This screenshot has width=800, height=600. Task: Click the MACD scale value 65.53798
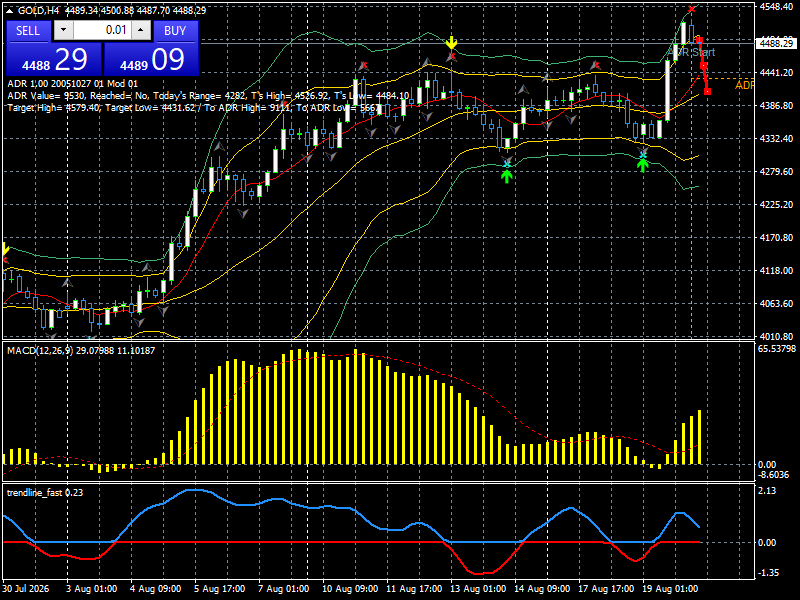(x=777, y=349)
